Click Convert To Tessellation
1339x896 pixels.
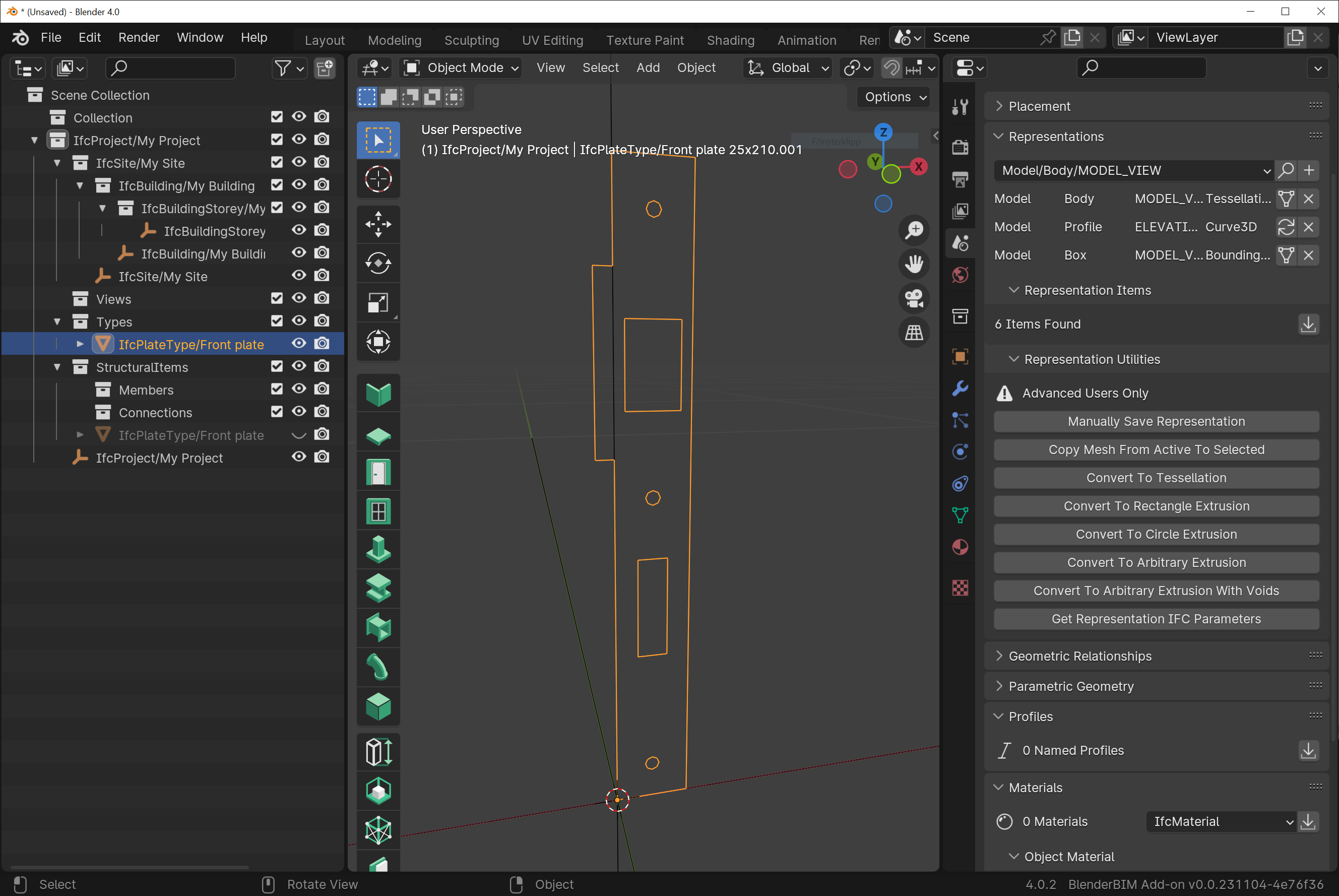click(1156, 478)
